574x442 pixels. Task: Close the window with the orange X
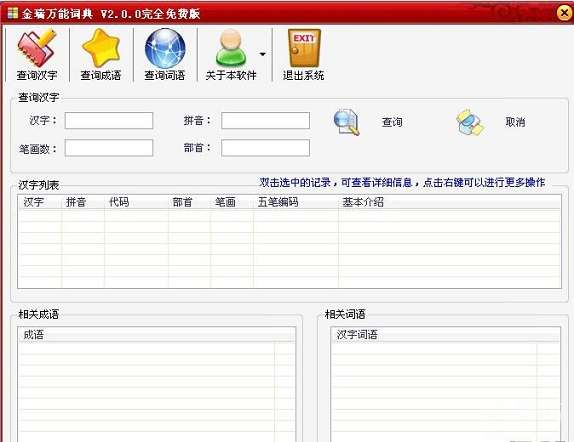[x=565, y=13]
